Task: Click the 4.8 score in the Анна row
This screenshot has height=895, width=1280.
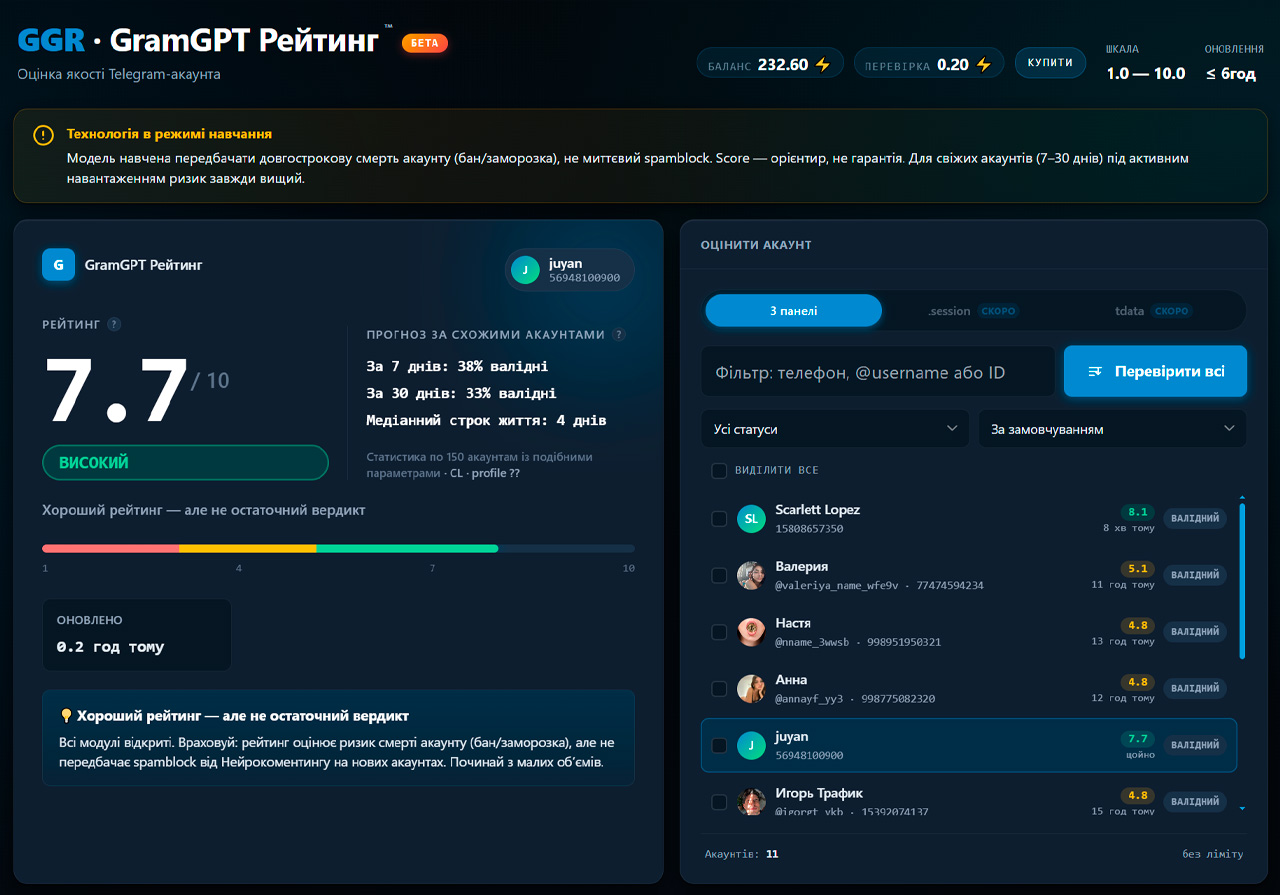Action: point(1138,682)
